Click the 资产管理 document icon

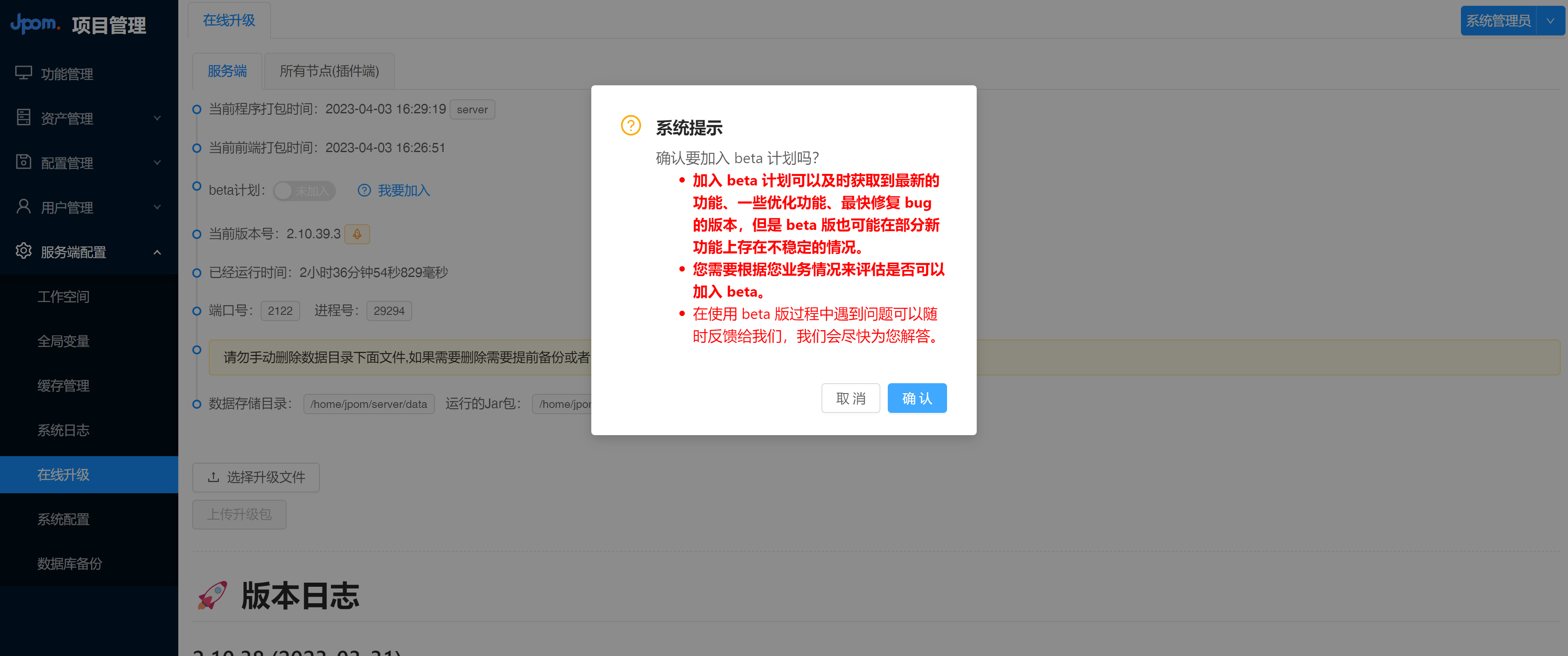pos(23,117)
